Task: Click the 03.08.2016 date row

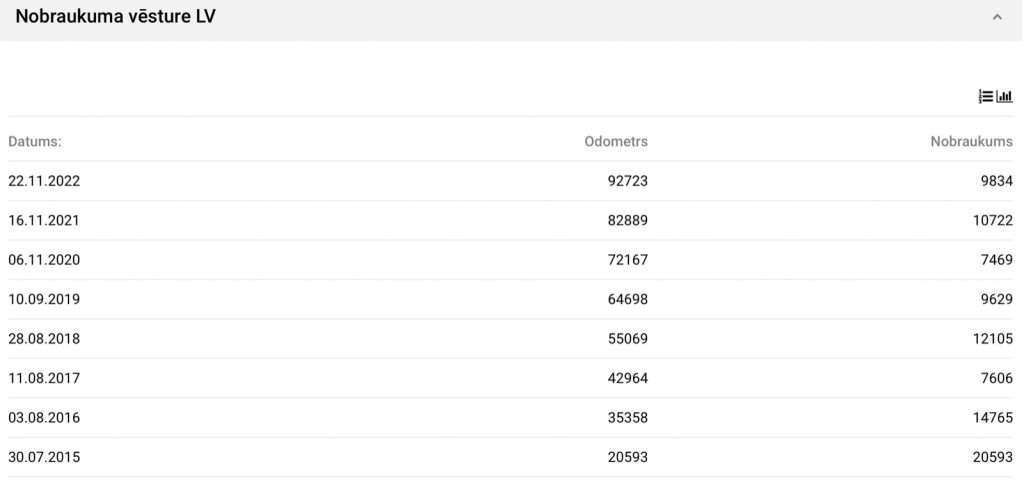Action: pos(44,418)
